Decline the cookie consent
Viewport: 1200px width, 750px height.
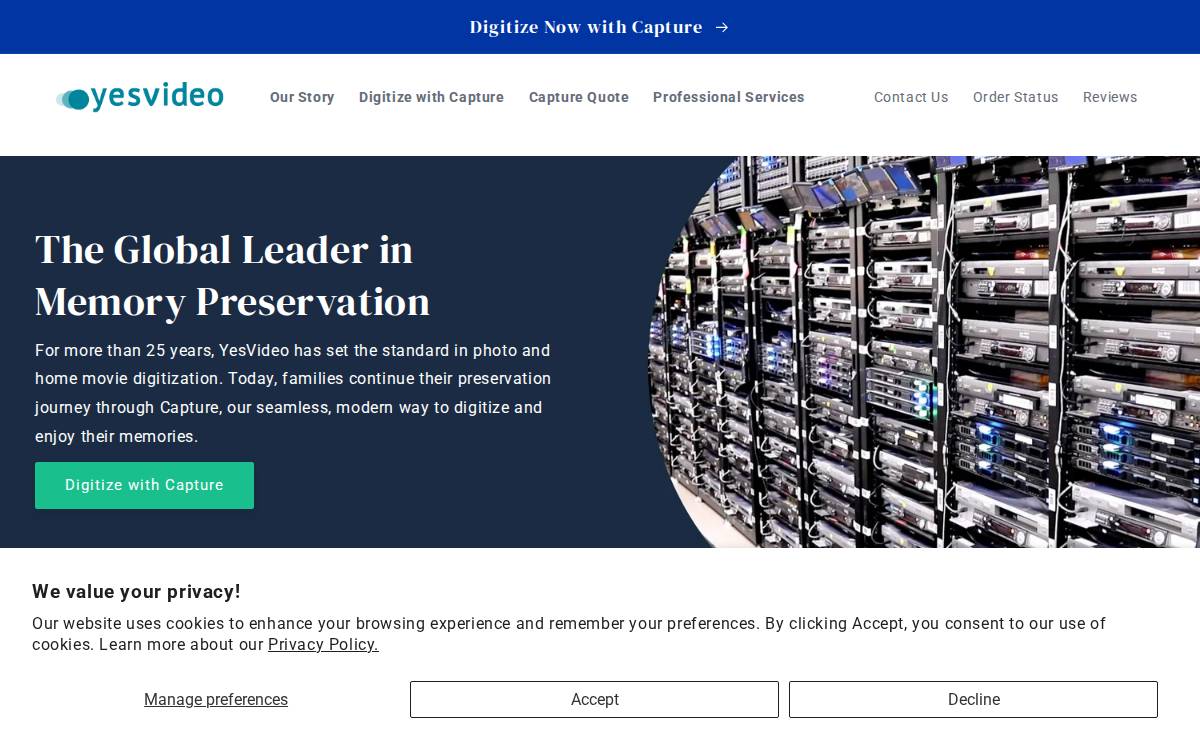(x=973, y=700)
